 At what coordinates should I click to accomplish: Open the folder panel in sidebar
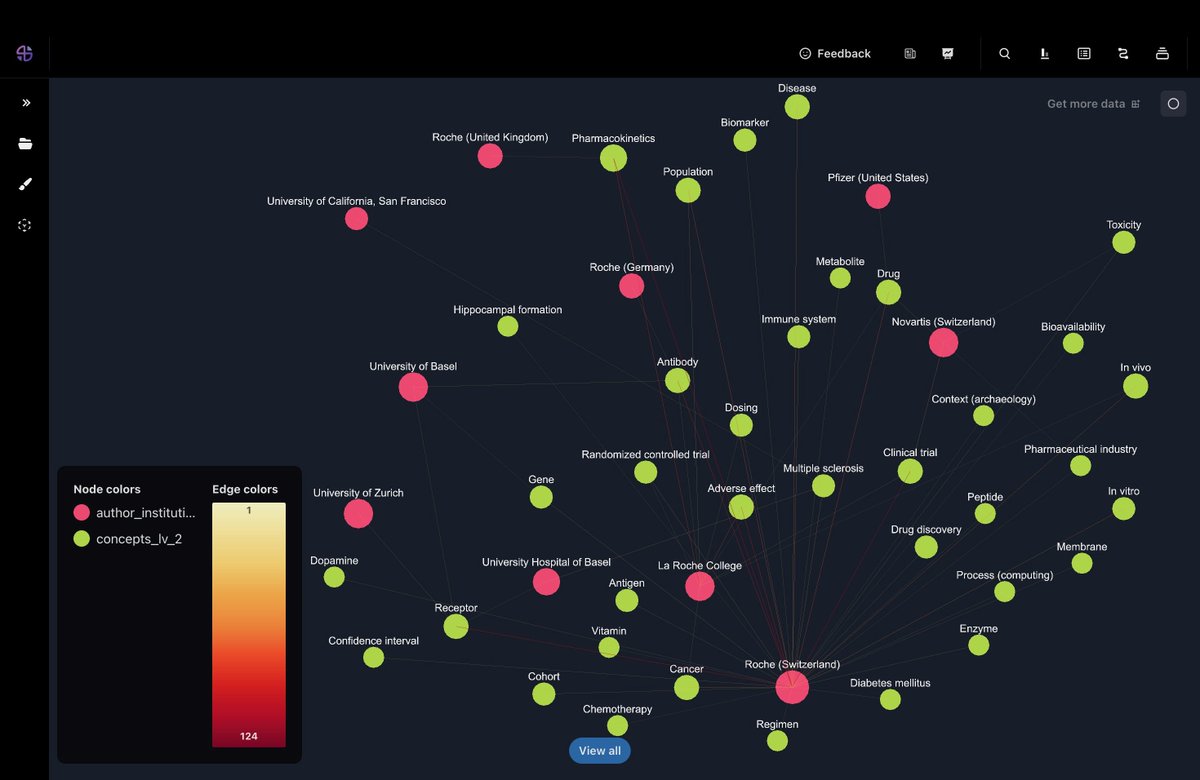(25, 144)
